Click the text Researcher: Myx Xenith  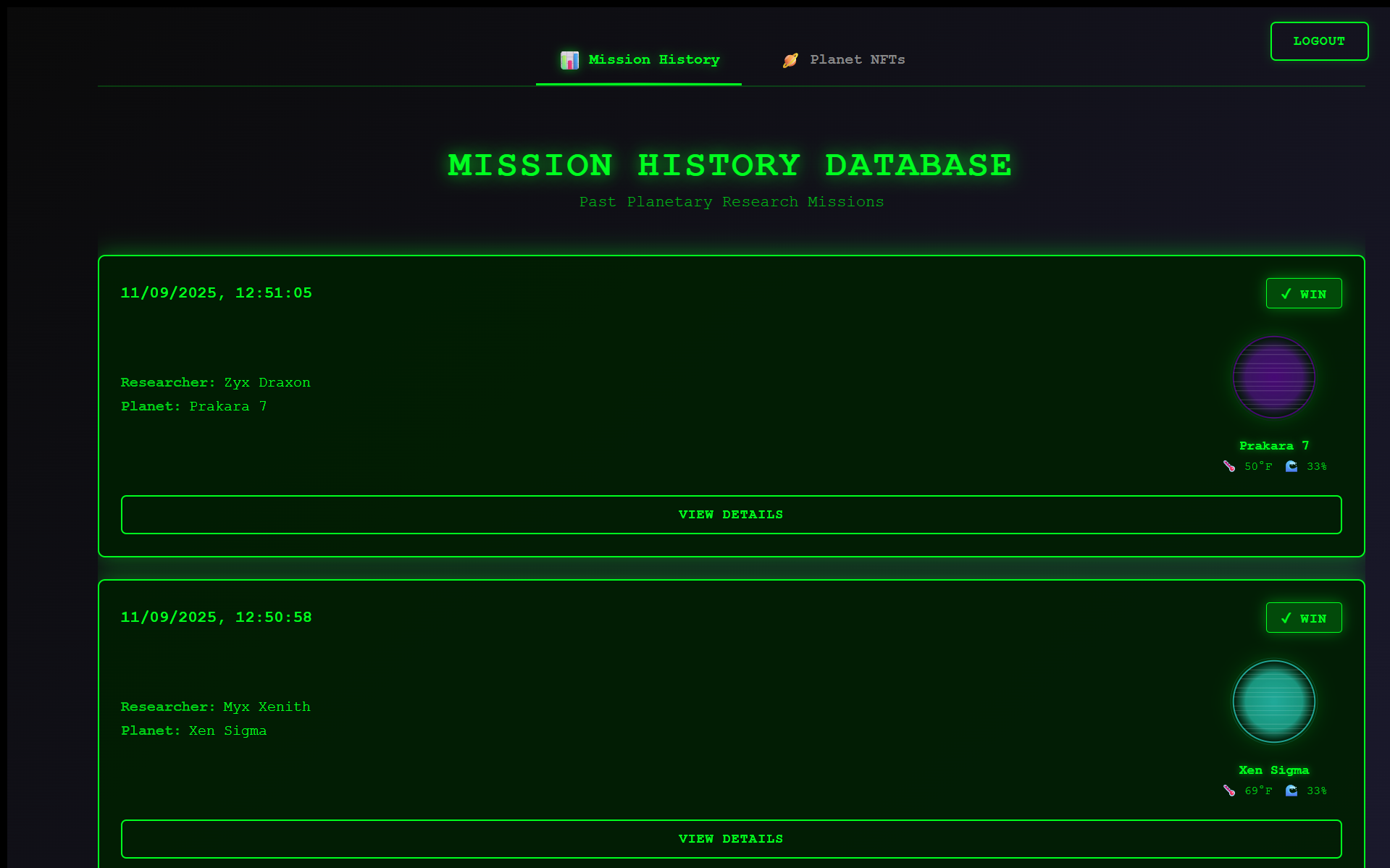(x=215, y=707)
